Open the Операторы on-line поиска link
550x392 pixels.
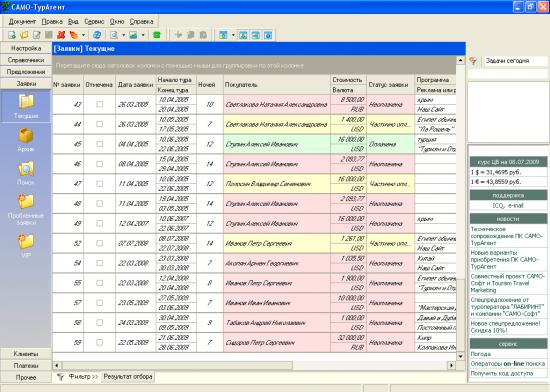point(508,364)
